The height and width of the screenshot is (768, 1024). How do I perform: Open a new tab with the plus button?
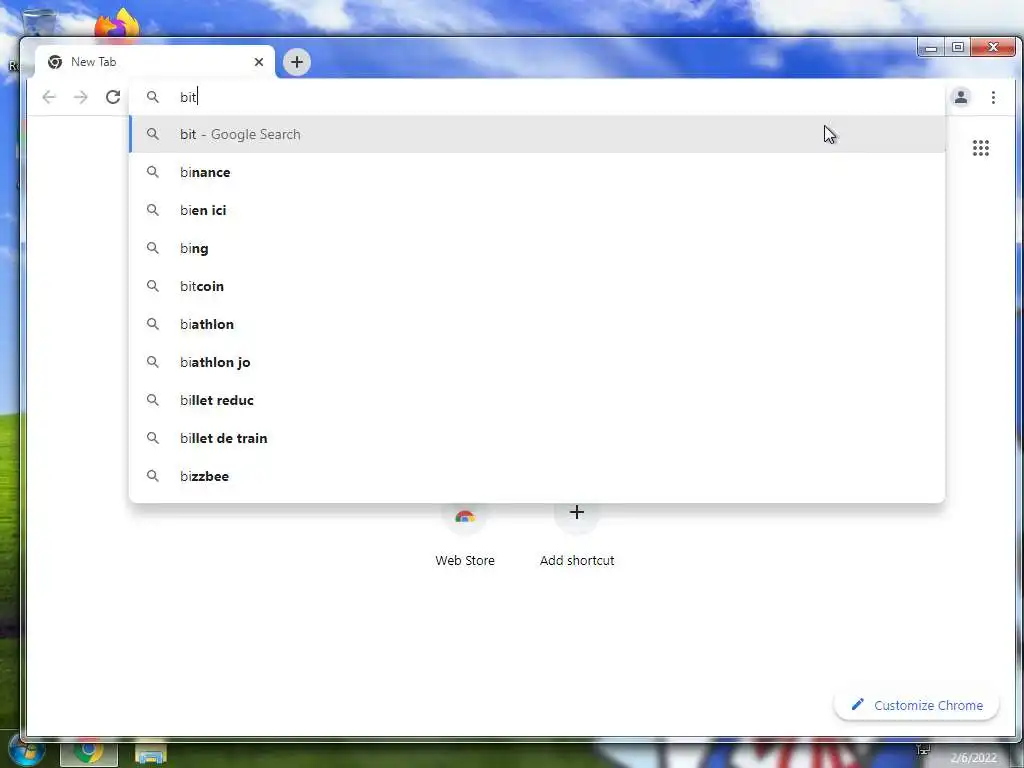(296, 62)
